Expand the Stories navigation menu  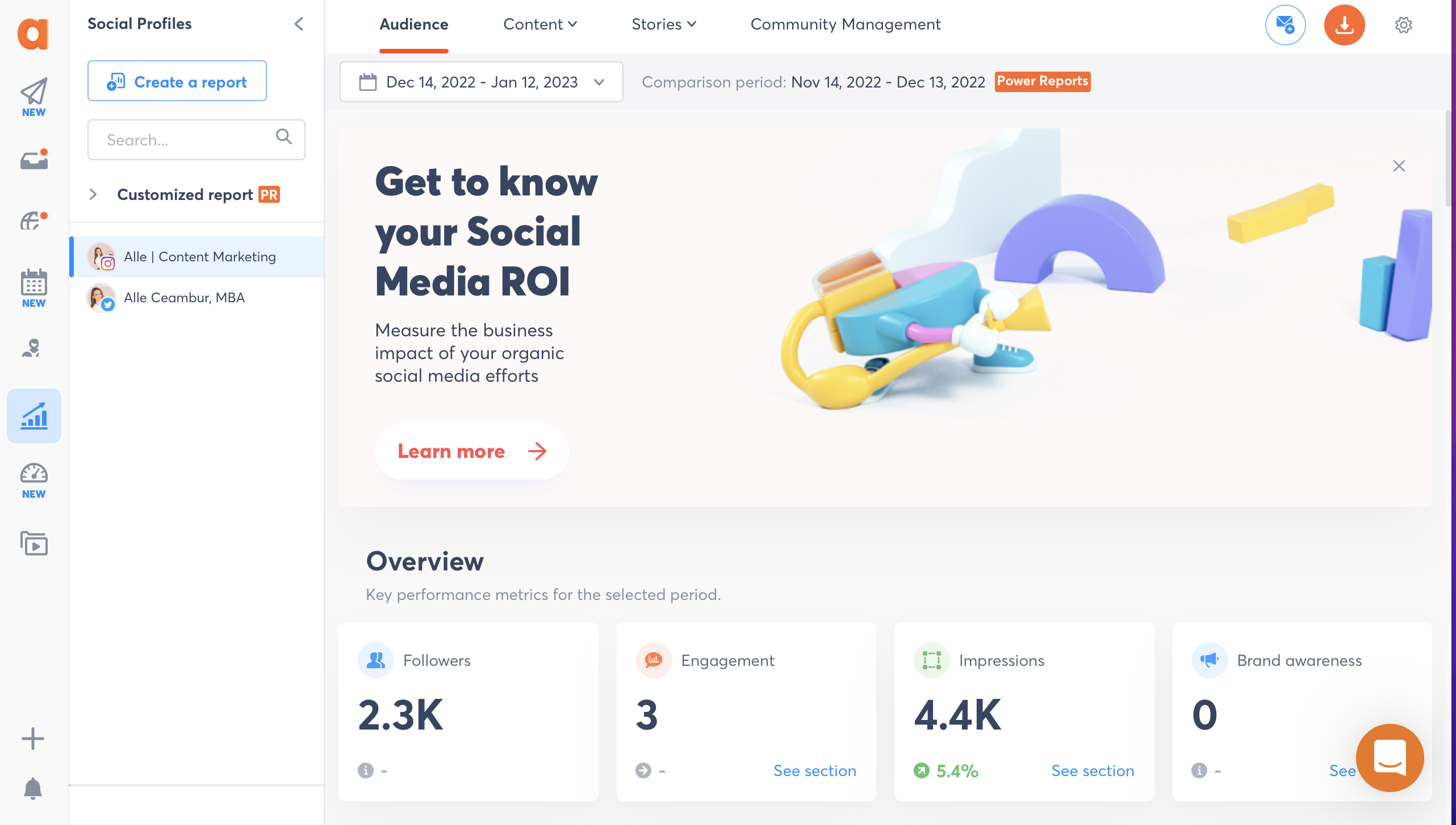click(664, 25)
